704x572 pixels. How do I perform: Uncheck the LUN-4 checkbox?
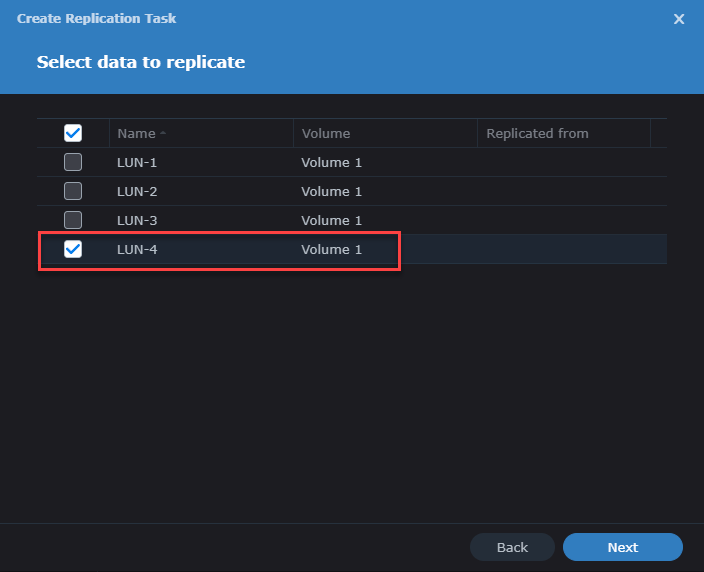click(x=73, y=249)
